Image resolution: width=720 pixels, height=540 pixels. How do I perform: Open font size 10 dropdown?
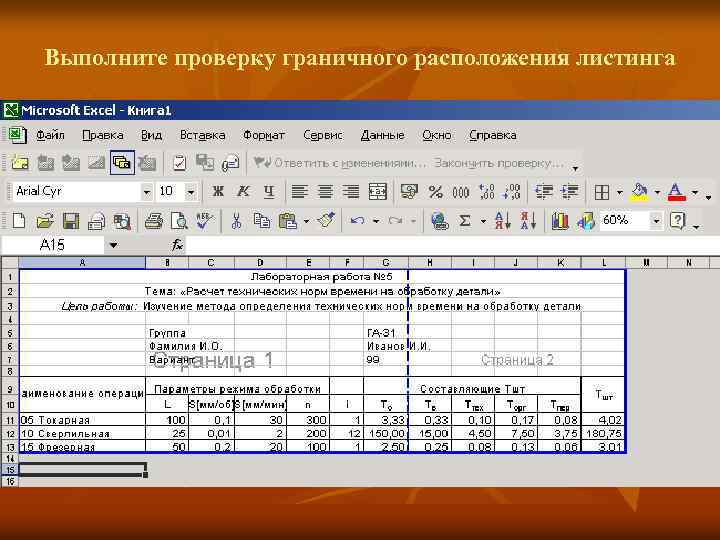coord(191,192)
